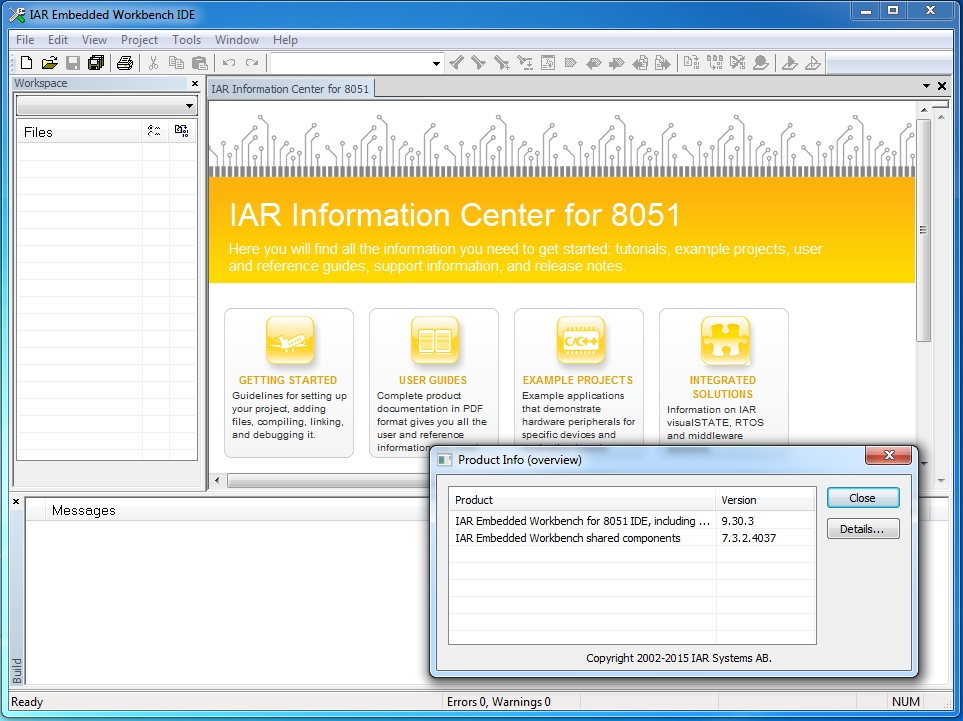
Task: Click the Version column header
Action: pos(765,500)
